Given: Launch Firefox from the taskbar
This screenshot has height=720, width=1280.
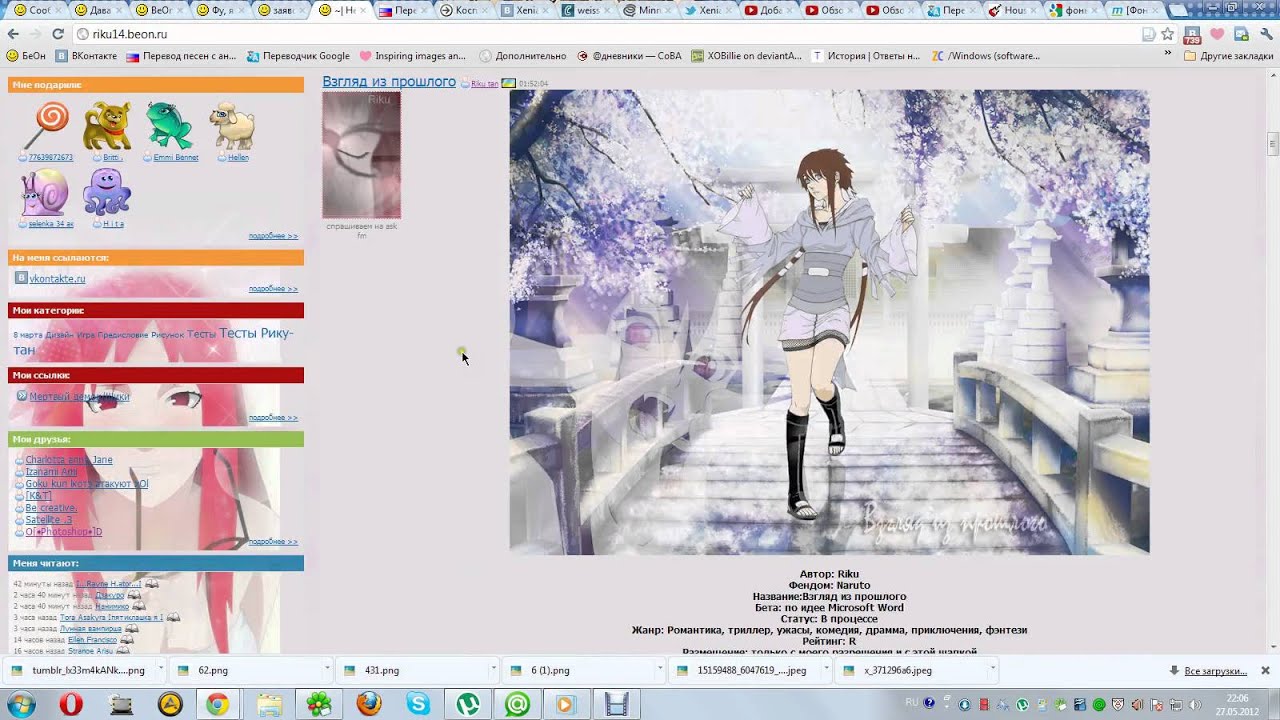Looking at the screenshot, I should pos(369,704).
